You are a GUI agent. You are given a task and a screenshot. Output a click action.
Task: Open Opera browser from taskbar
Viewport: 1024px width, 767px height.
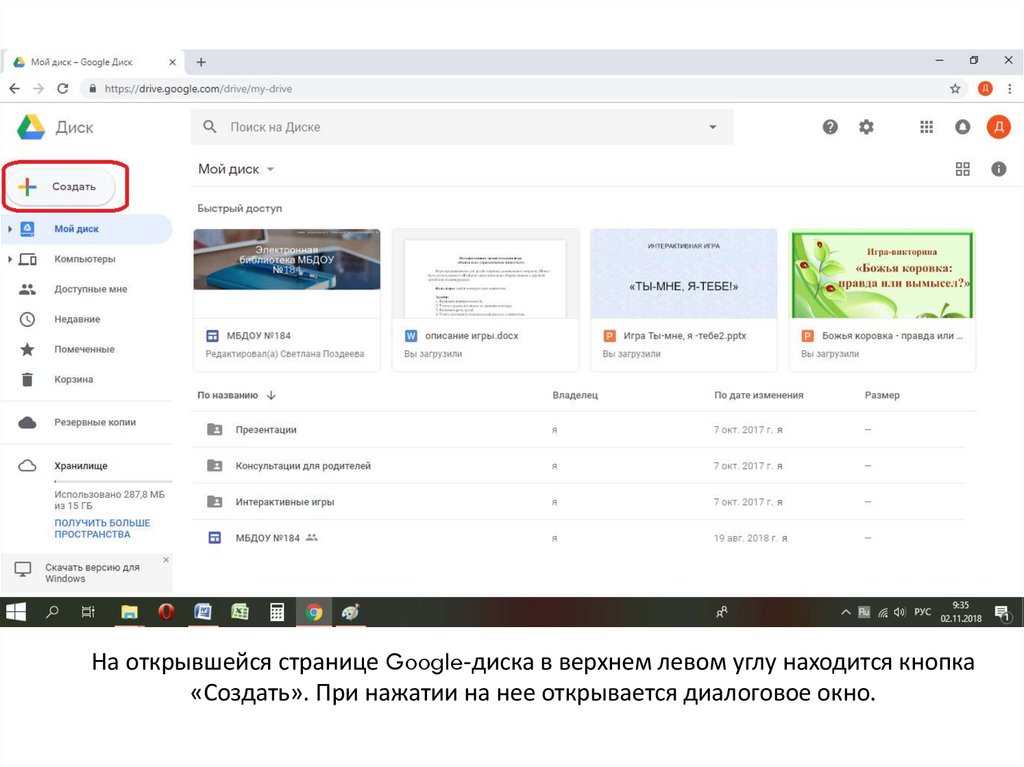click(x=166, y=612)
